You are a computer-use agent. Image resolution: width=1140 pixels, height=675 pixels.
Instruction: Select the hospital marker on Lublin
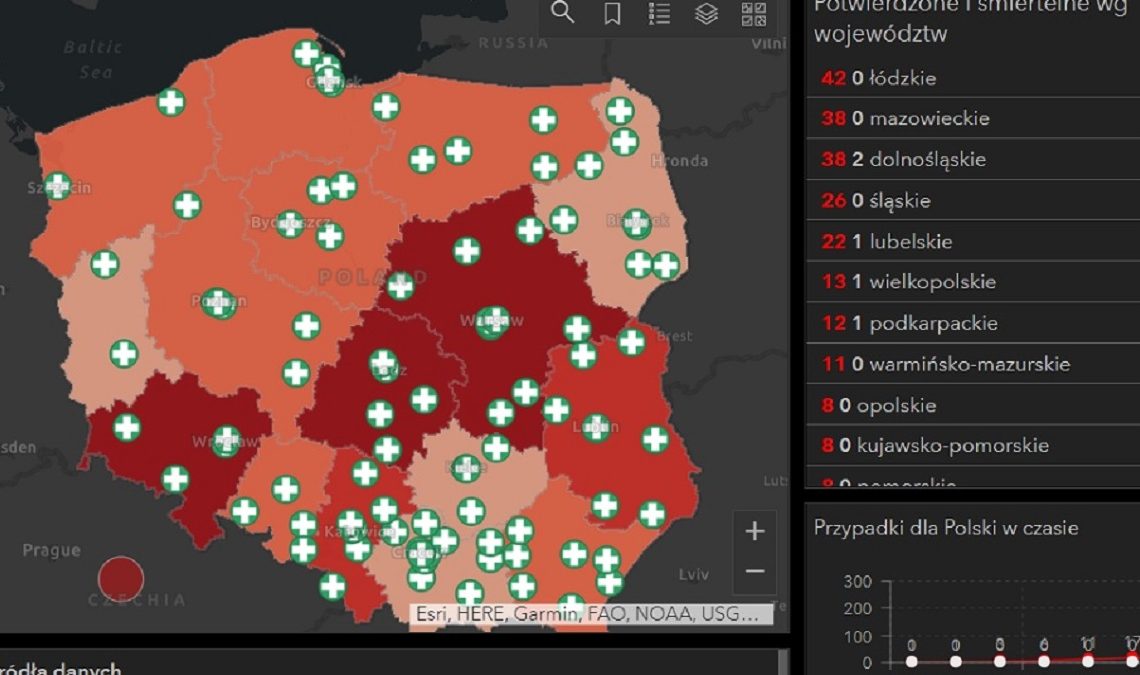pyautogui.click(x=596, y=428)
